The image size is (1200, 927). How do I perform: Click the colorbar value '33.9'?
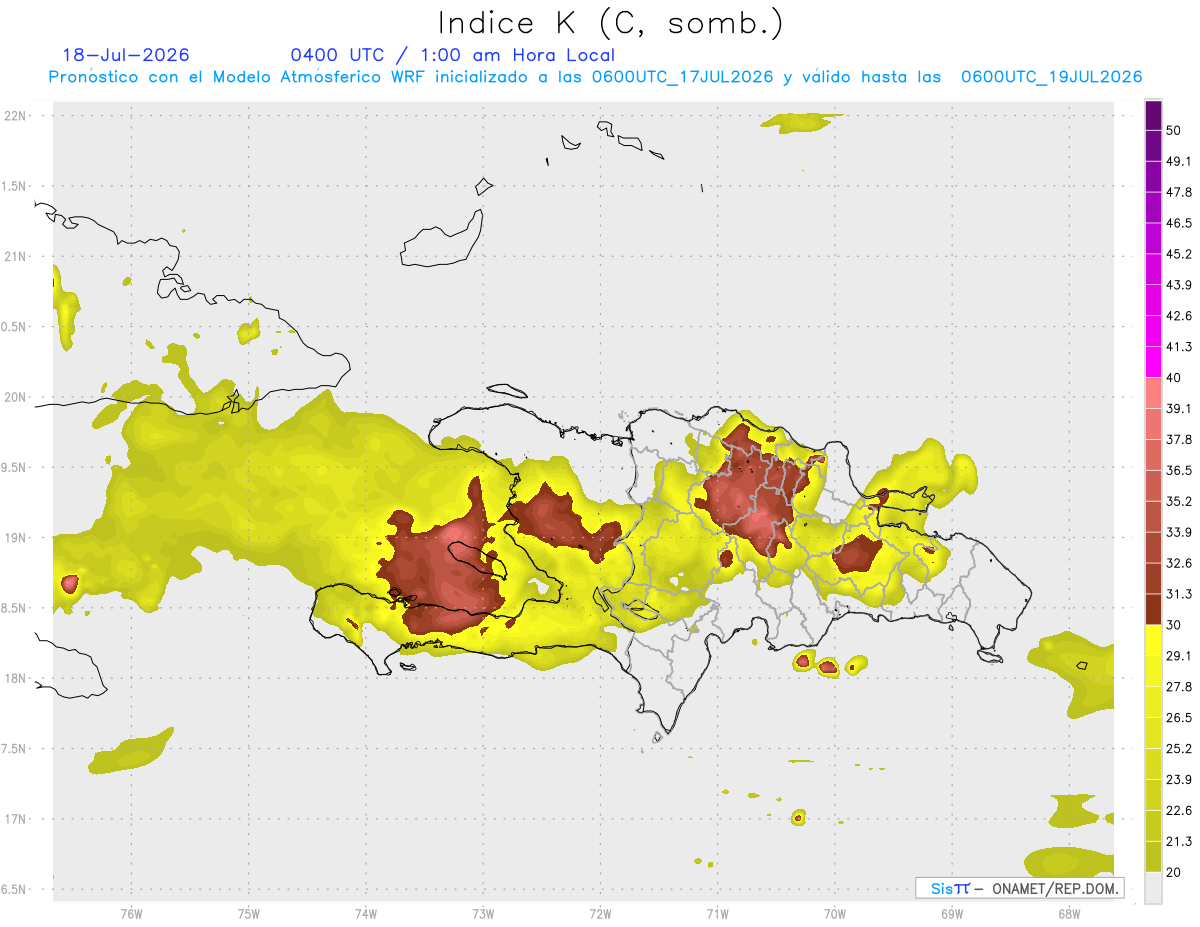tap(1180, 532)
